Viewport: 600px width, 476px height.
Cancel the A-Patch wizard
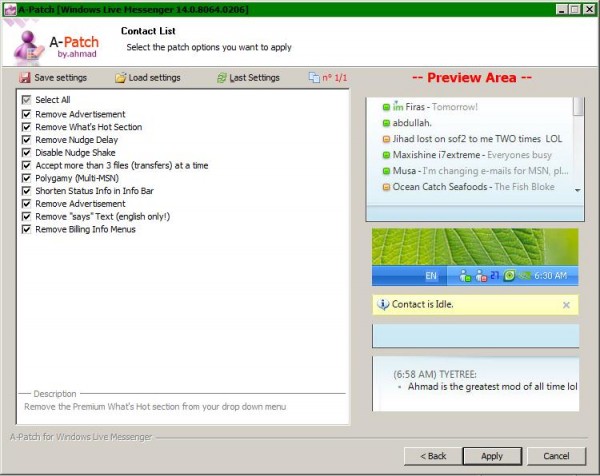[x=556, y=456]
